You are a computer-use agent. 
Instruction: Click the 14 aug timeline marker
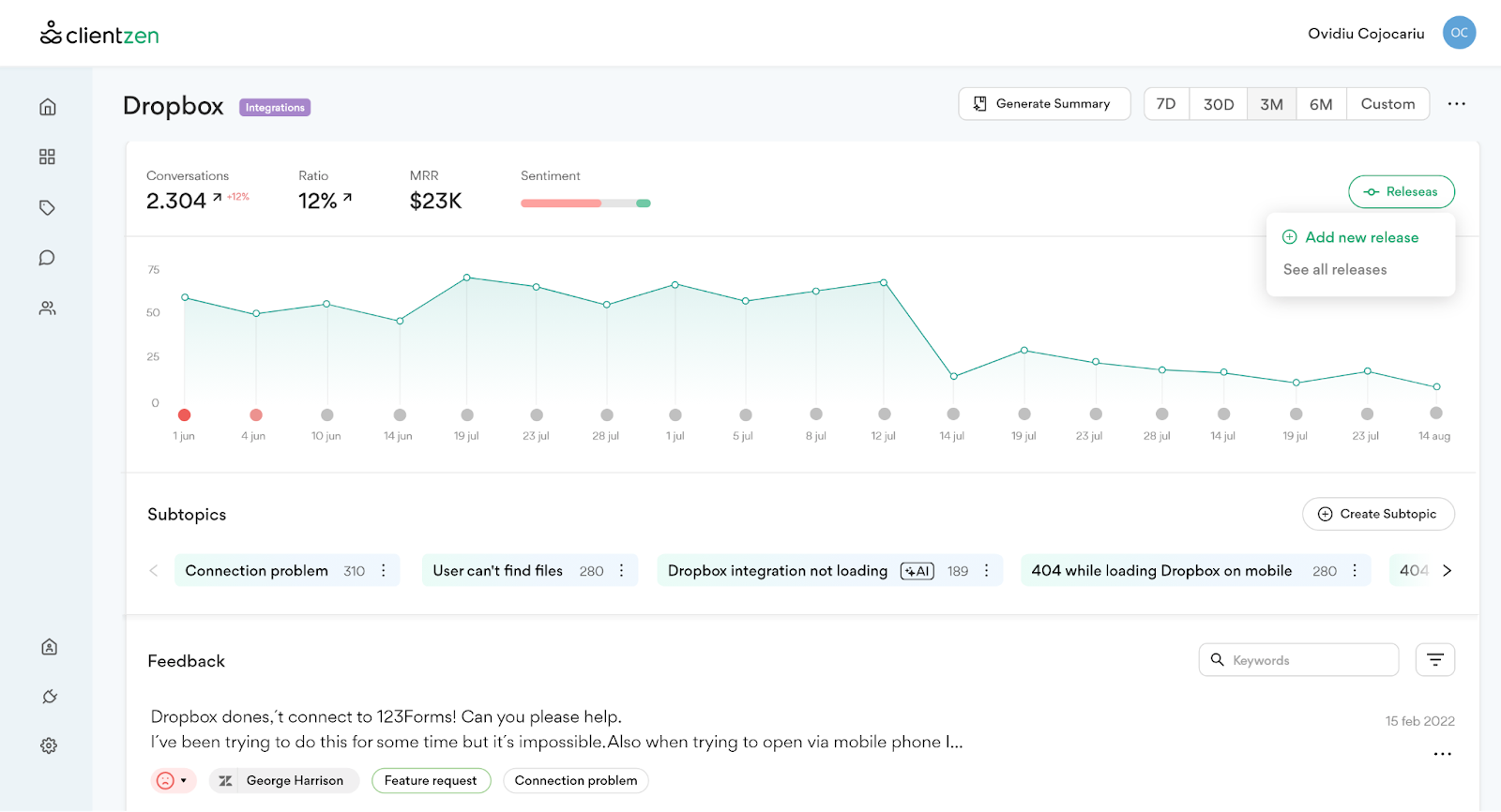point(1436,413)
